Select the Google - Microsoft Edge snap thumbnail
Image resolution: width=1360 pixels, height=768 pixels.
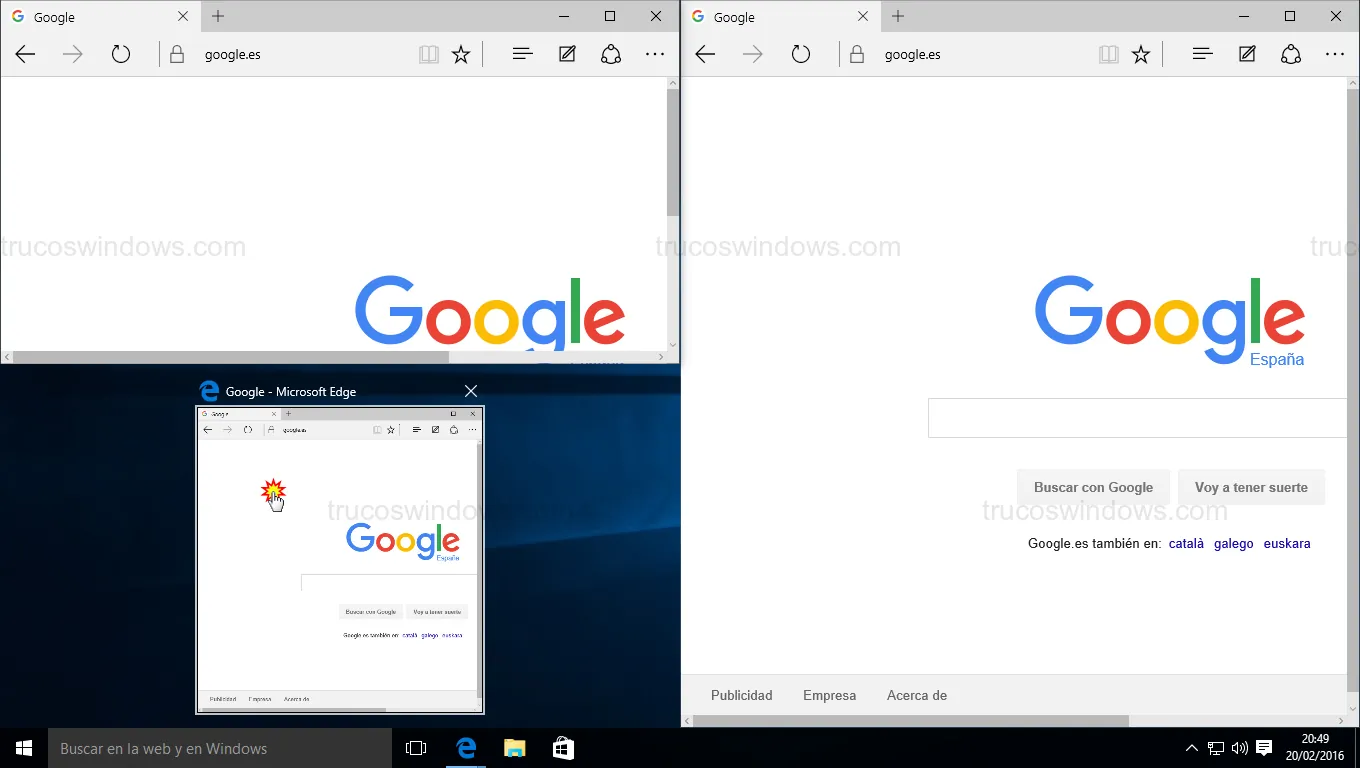click(x=340, y=560)
